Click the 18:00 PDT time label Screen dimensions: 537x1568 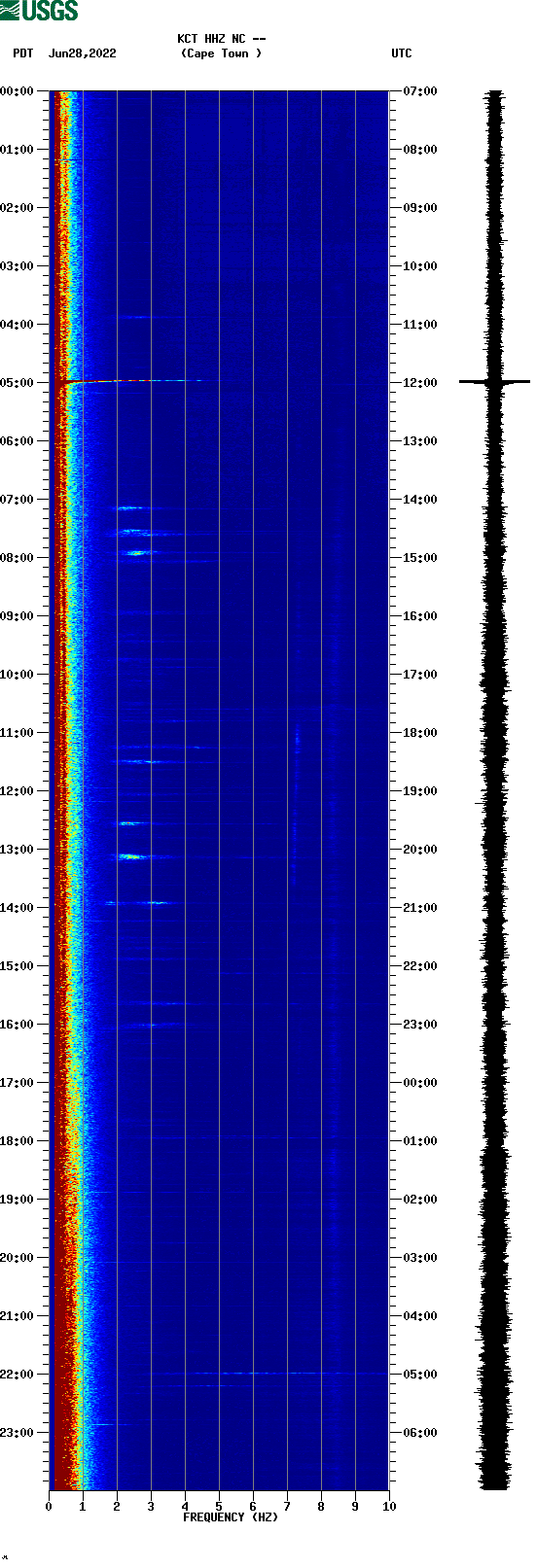click(x=18, y=1141)
